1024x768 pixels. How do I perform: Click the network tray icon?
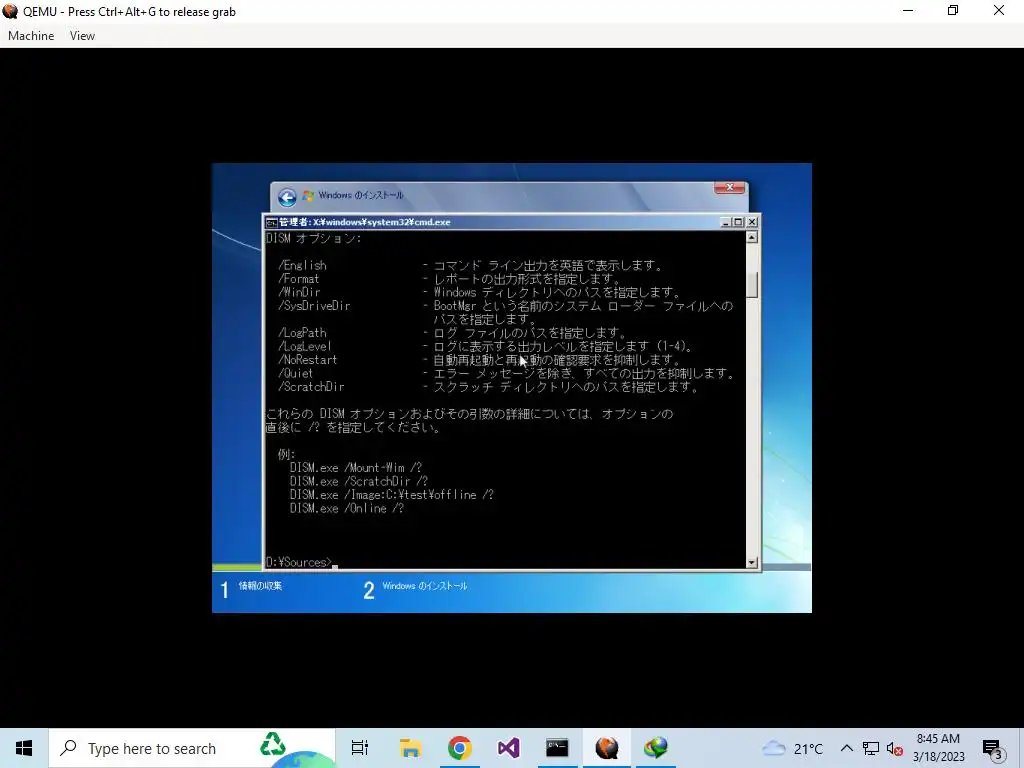click(x=871, y=748)
